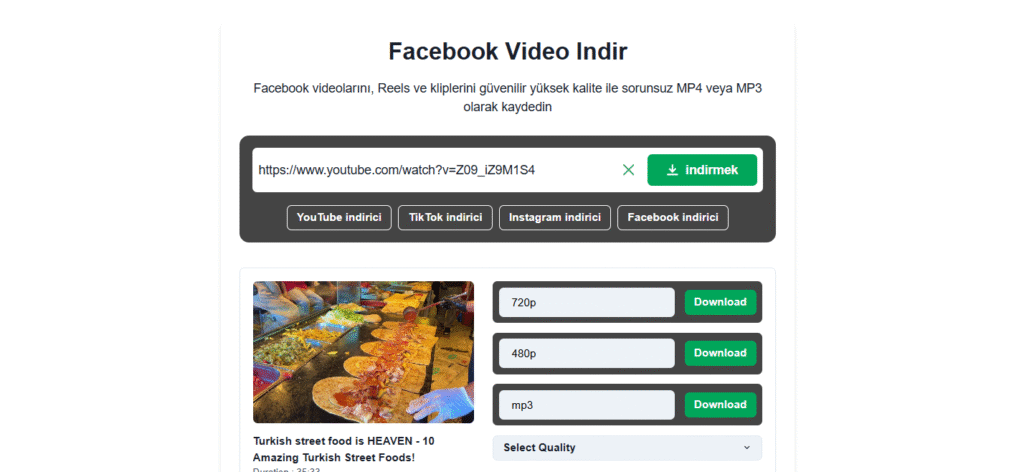Click the 480p quality label field
The image size is (1024, 472).
click(x=586, y=353)
